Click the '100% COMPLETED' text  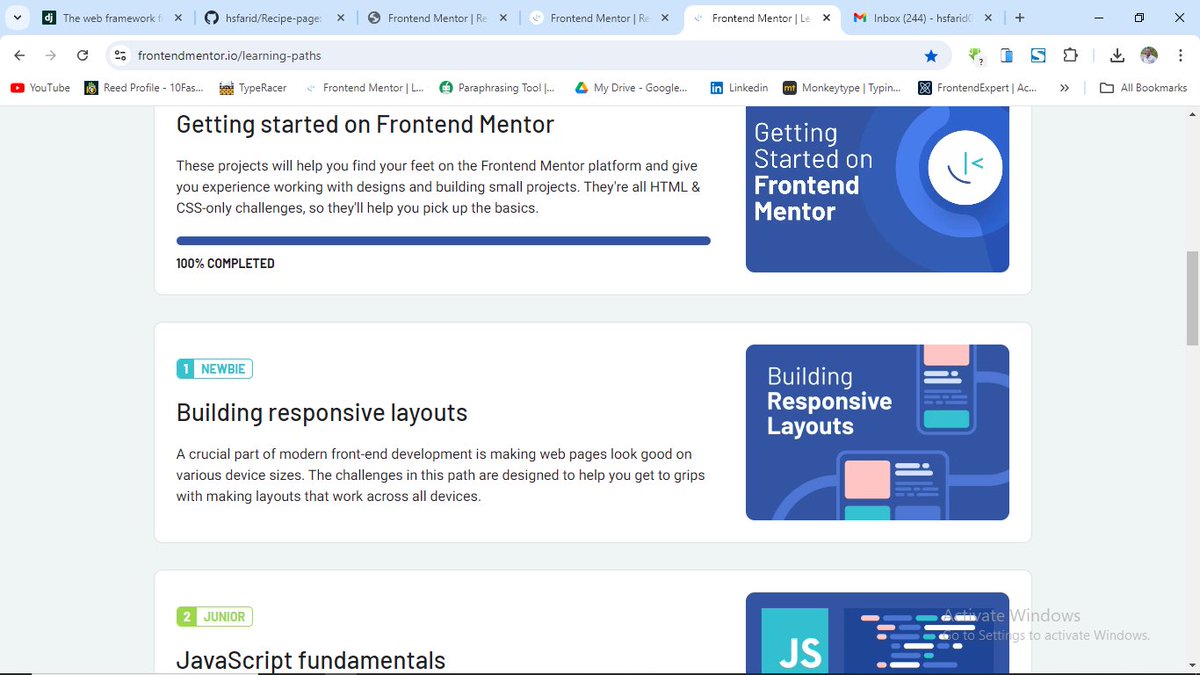point(225,264)
